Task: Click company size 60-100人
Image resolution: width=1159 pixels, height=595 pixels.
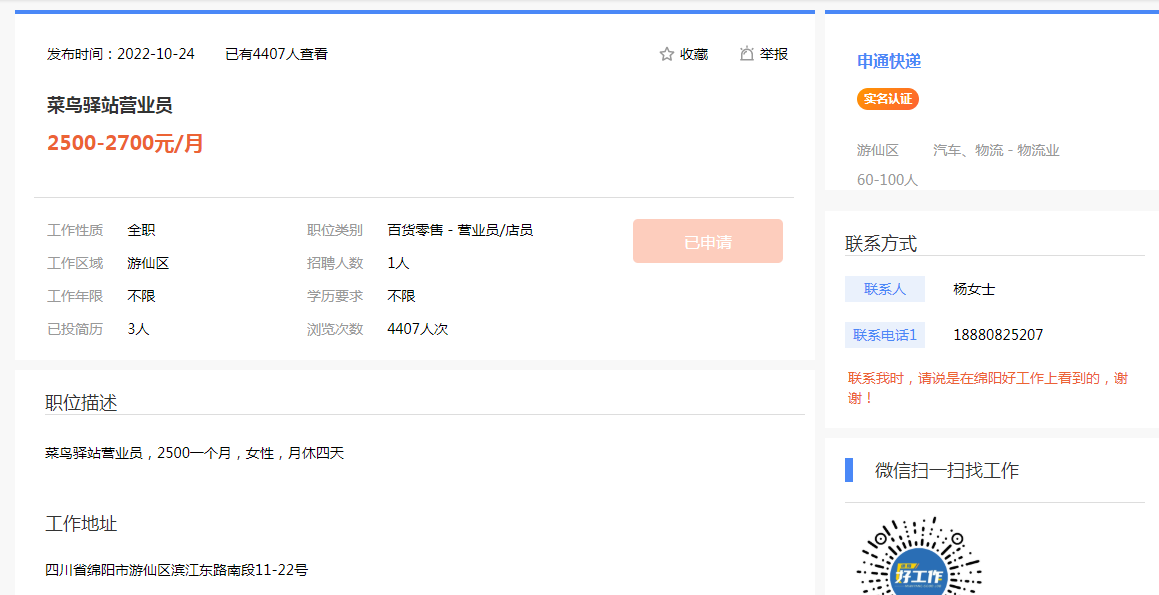Action: 887,180
